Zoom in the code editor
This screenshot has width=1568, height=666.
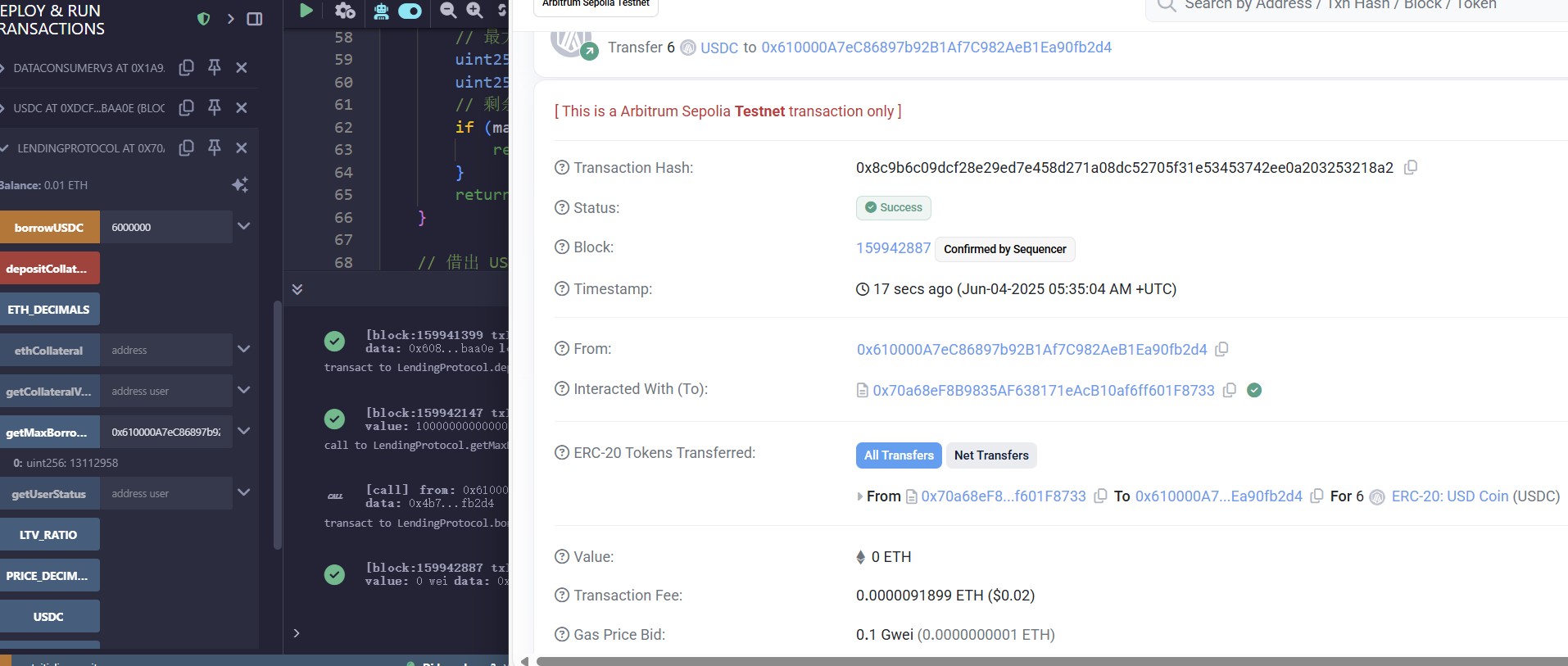[x=475, y=11]
